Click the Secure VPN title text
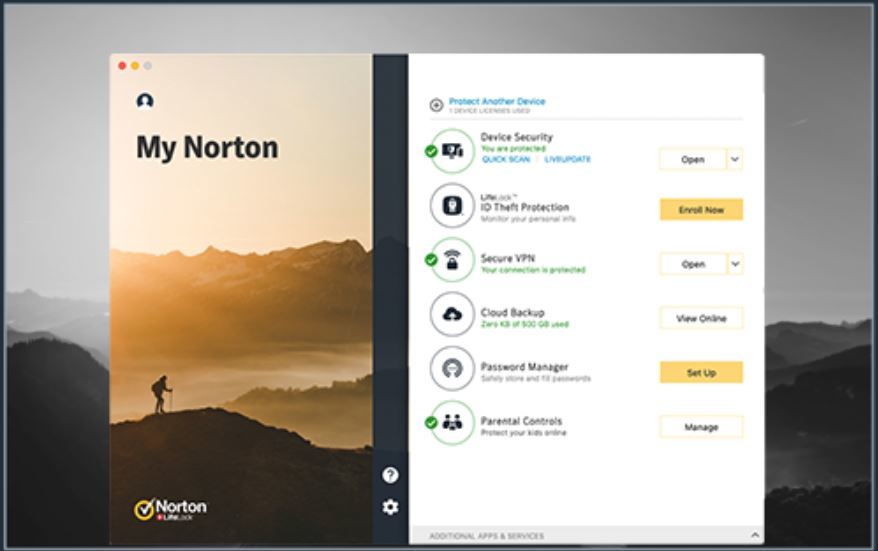The width and height of the screenshot is (878, 551). click(508, 259)
